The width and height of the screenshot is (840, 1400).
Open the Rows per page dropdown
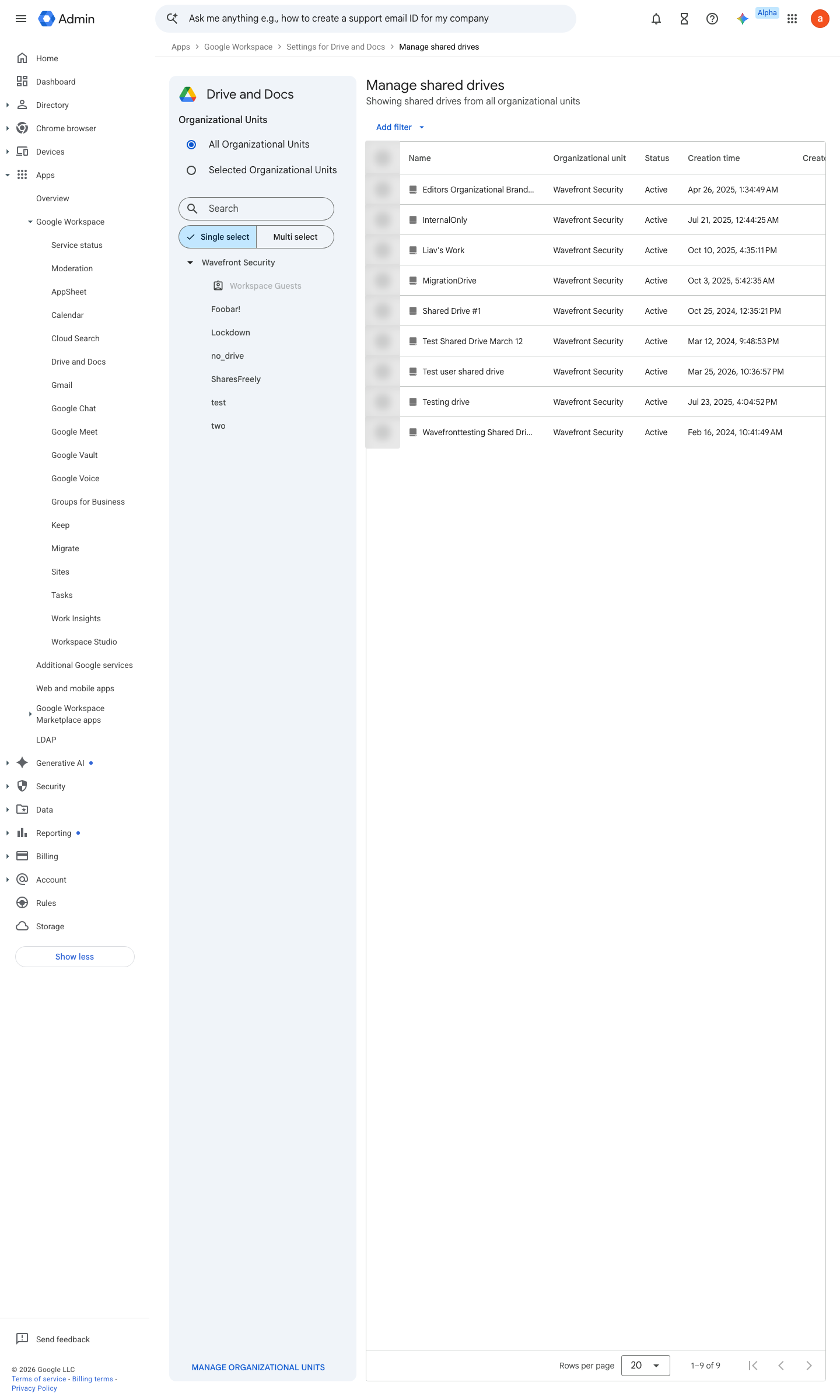click(646, 1366)
